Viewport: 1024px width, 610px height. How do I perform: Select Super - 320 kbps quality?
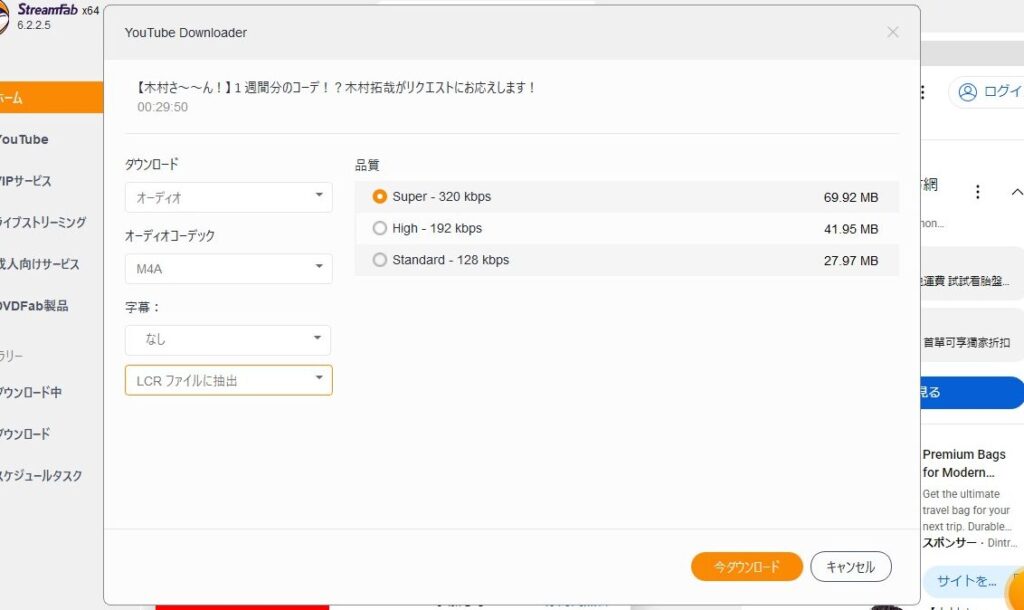pos(379,197)
